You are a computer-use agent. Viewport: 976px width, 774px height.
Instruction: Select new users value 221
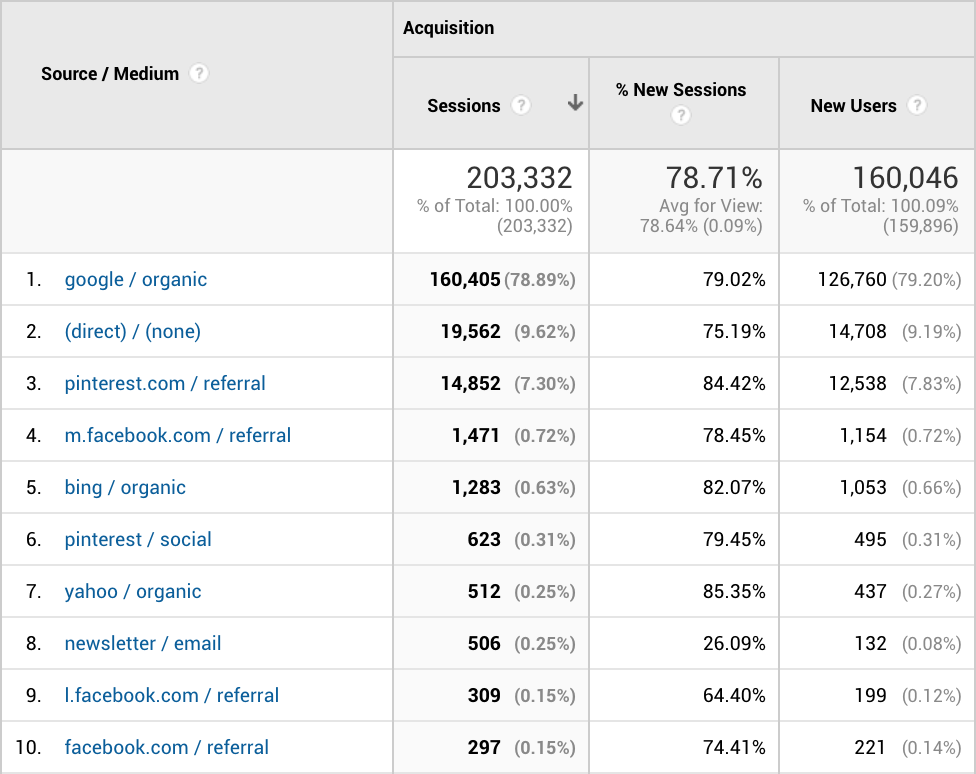(871, 747)
